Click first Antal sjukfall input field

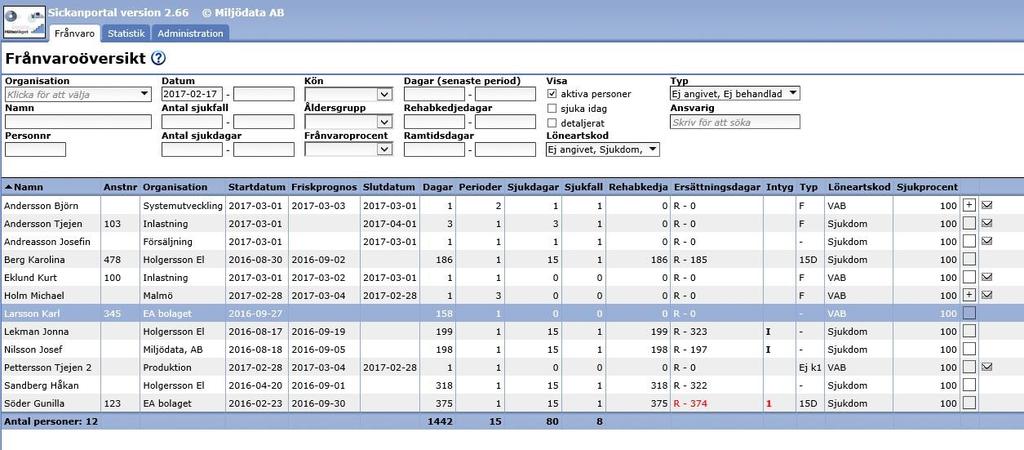pyautogui.click(x=192, y=122)
